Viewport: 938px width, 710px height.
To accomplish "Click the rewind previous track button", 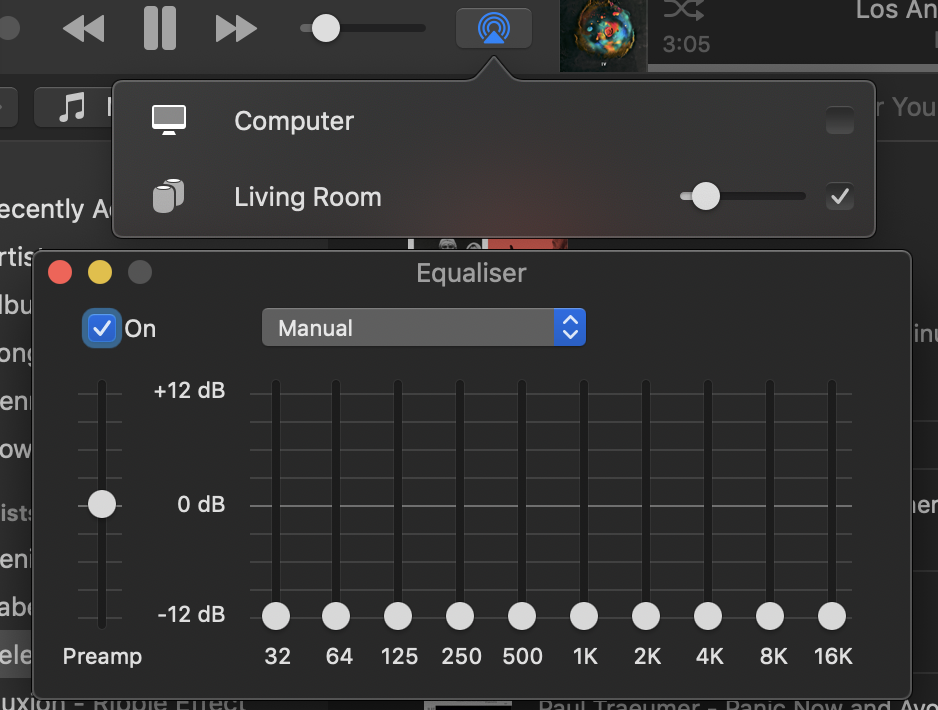I will (83, 28).
